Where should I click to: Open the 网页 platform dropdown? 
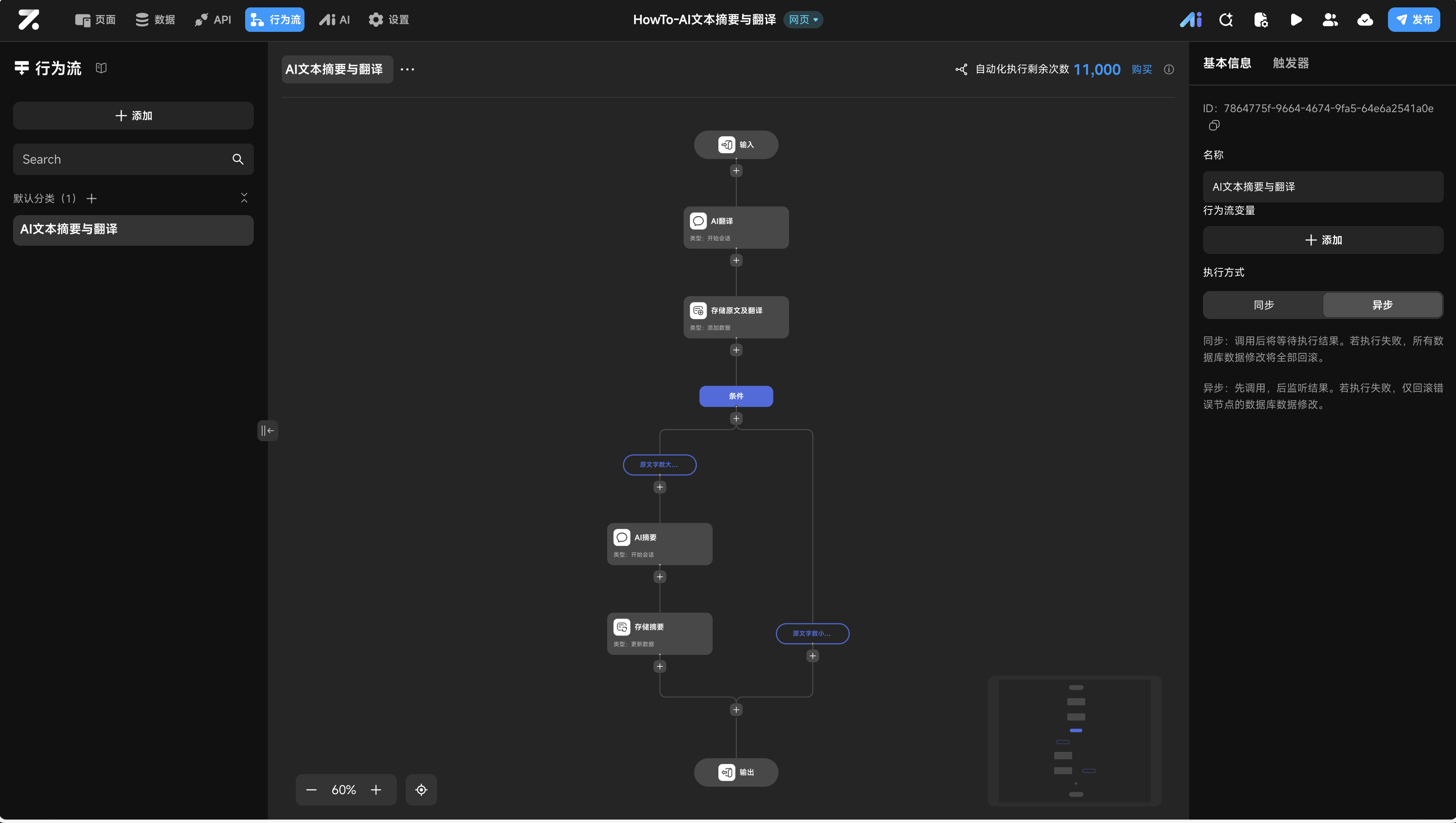click(803, 20)
